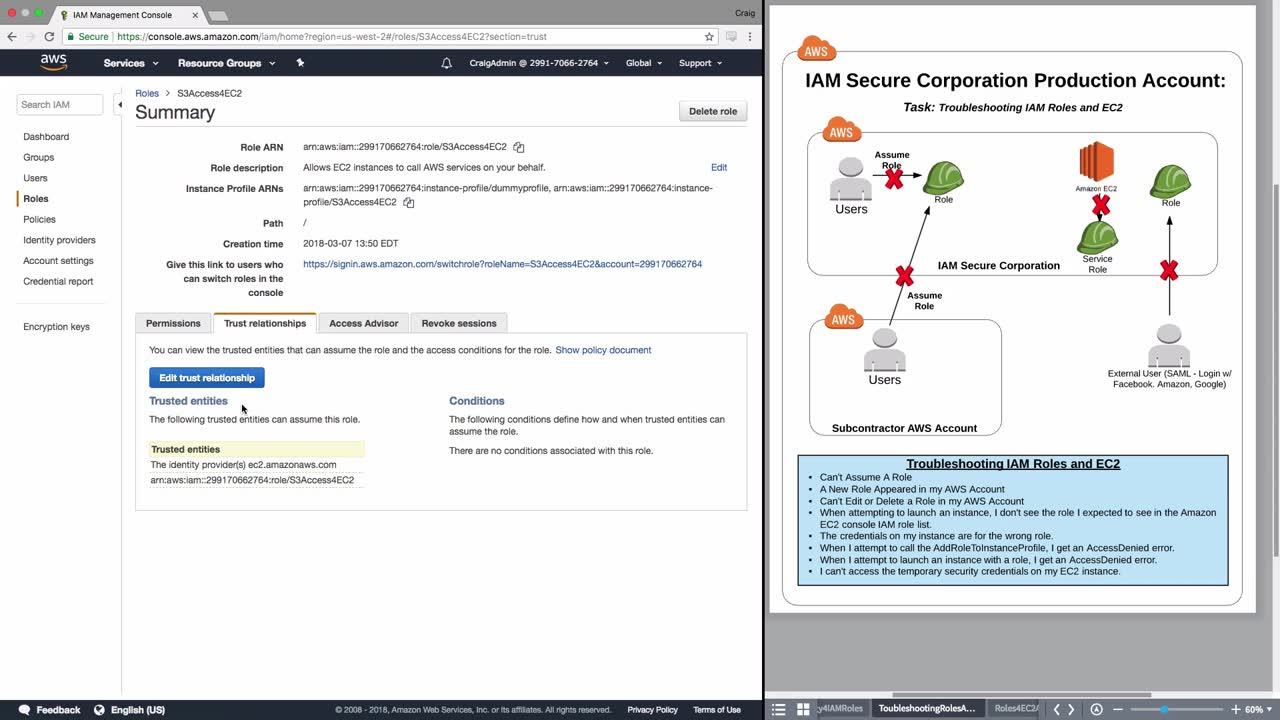Click the language globe icon
This screenshot has width=1280, height=720.
coord(99,710)
